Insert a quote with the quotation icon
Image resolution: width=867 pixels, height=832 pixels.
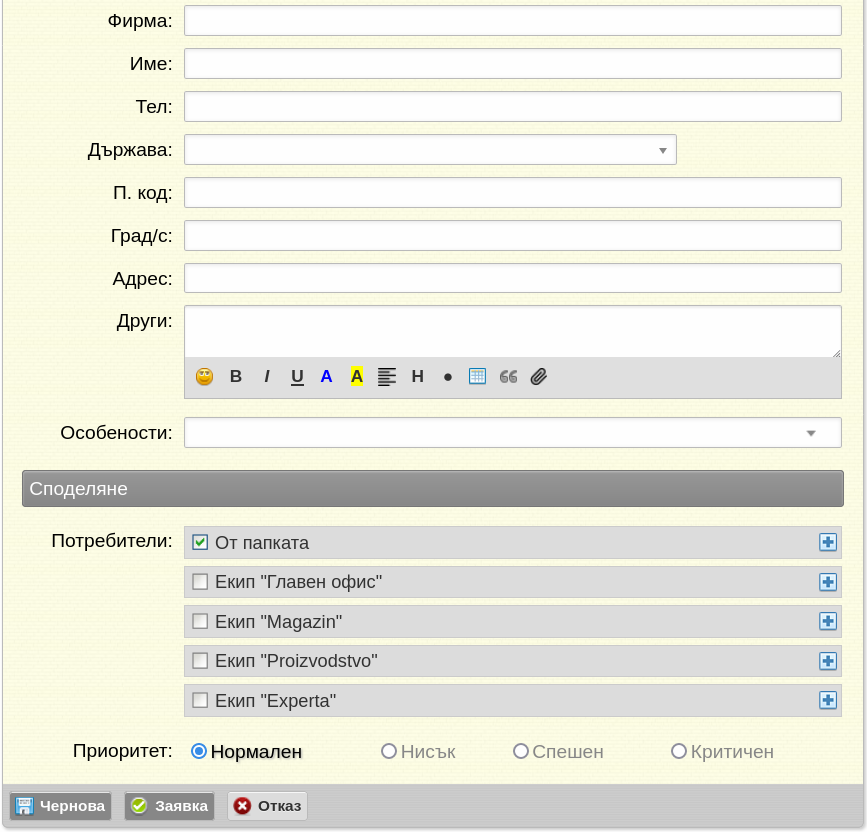tap(508, 377)
